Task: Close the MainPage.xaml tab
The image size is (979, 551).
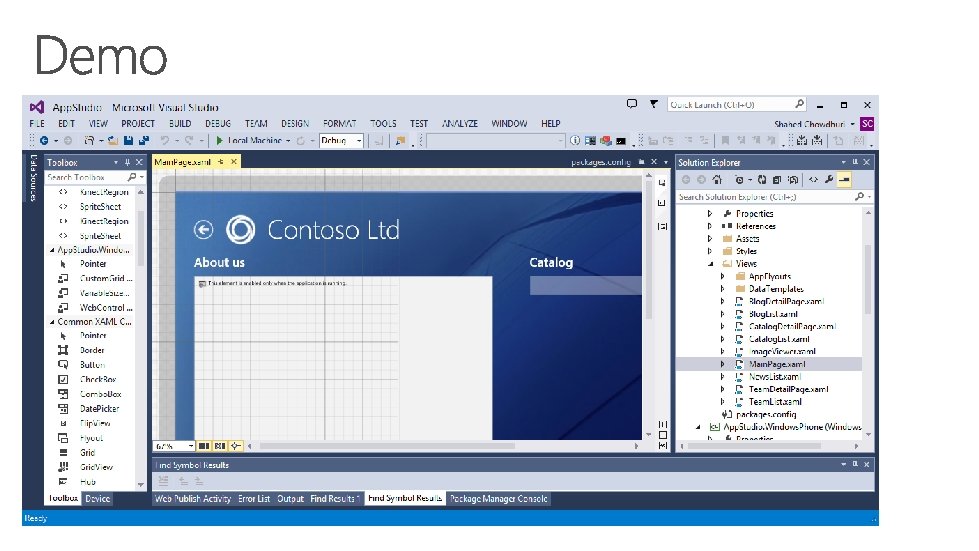Action: pos(234,162)
